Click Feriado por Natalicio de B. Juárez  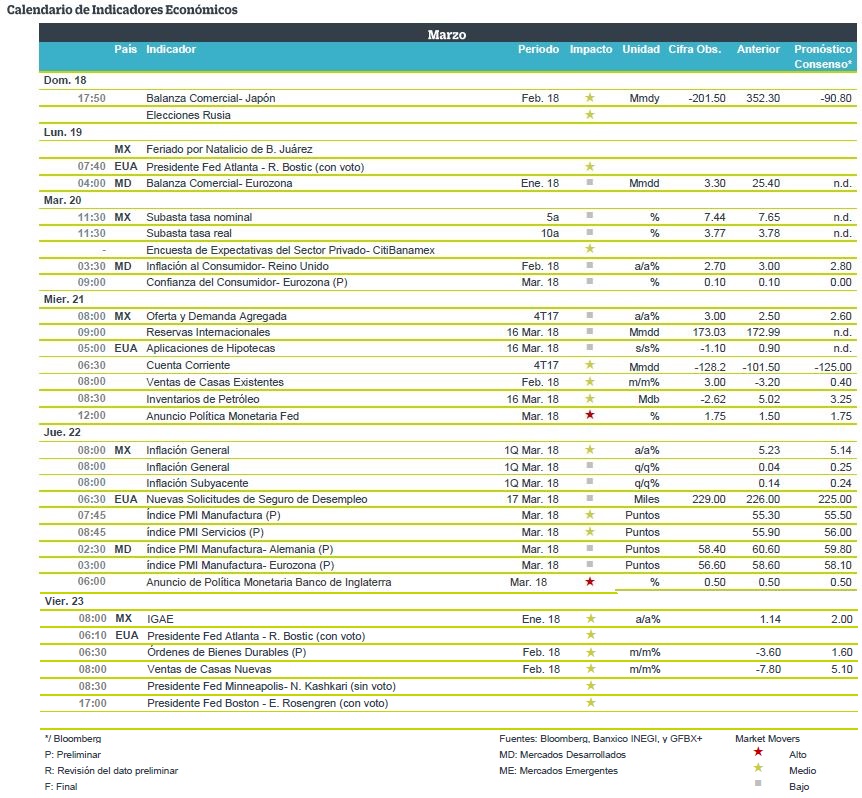point(229,149)
